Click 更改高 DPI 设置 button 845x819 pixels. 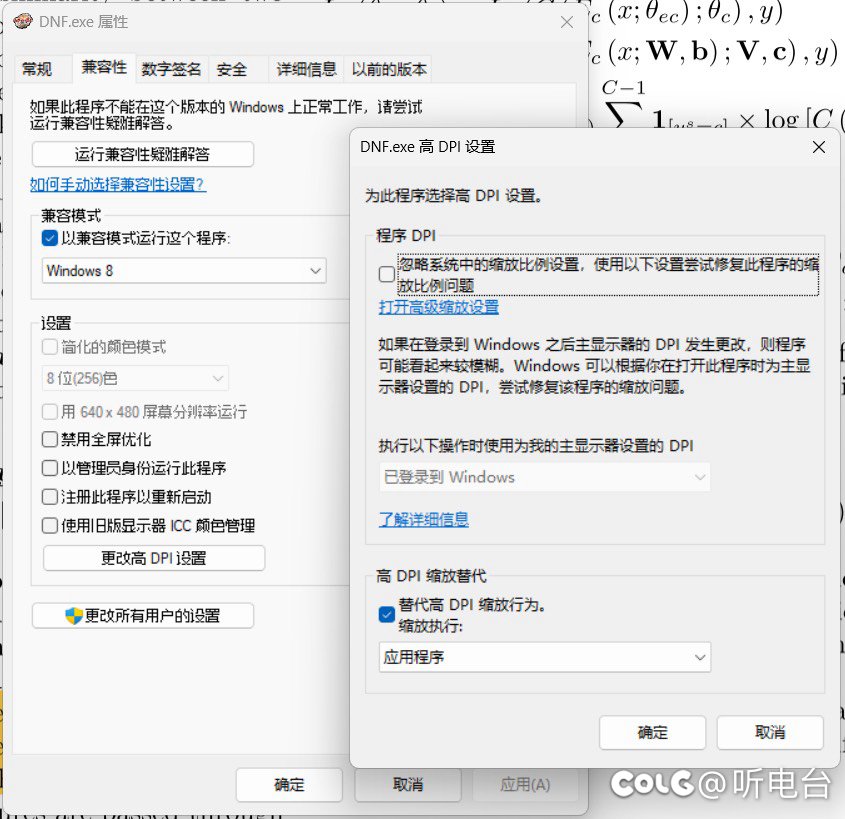tap(154, 558)
